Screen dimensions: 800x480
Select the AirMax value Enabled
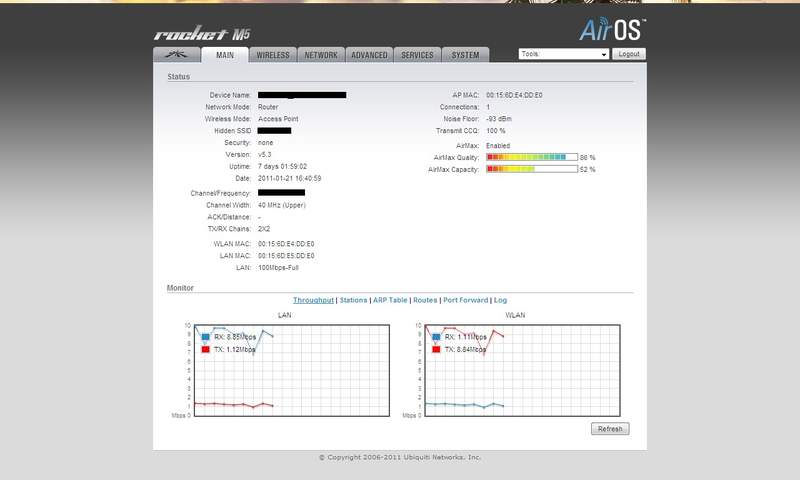498,146
